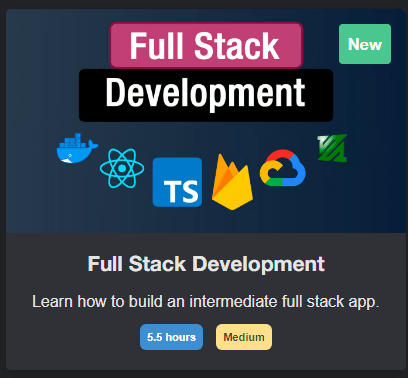The width and height of the screenshot is (408, 378).
Task: Click the React atom logo
Action: [122, 168]
